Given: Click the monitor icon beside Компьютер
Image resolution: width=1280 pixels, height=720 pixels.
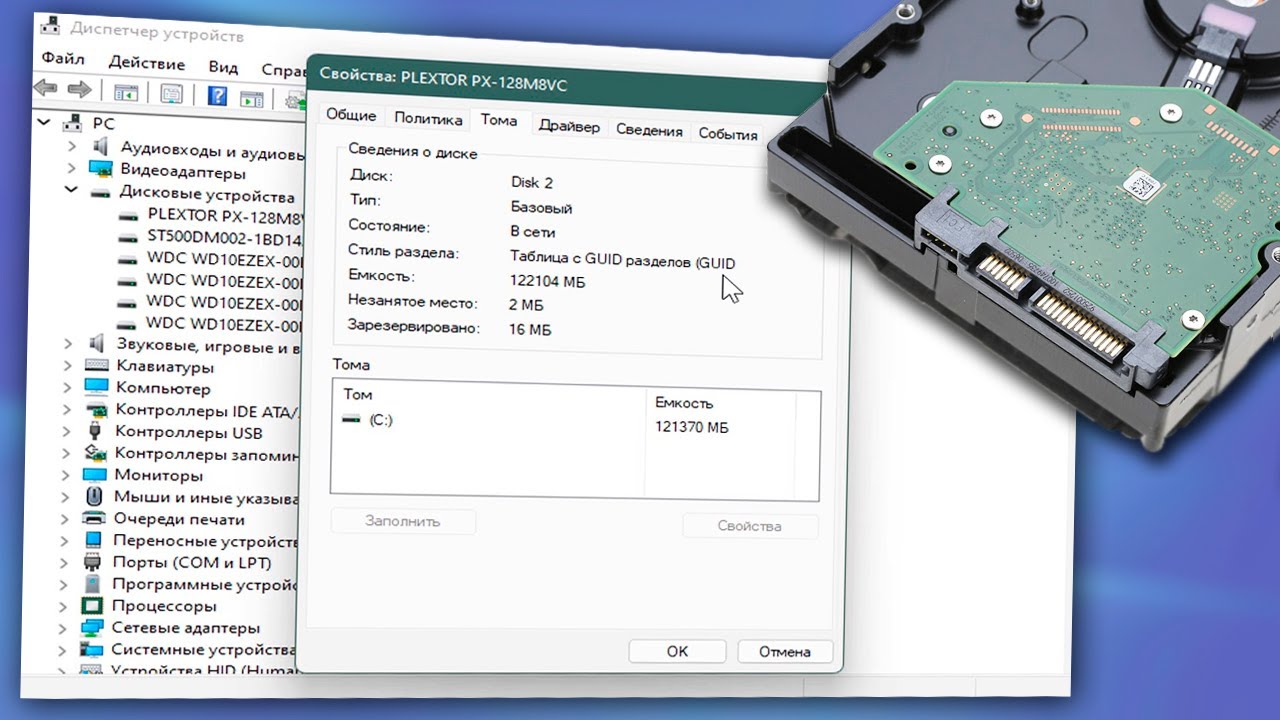Looking at the screenshot, I should coord(96,387).
